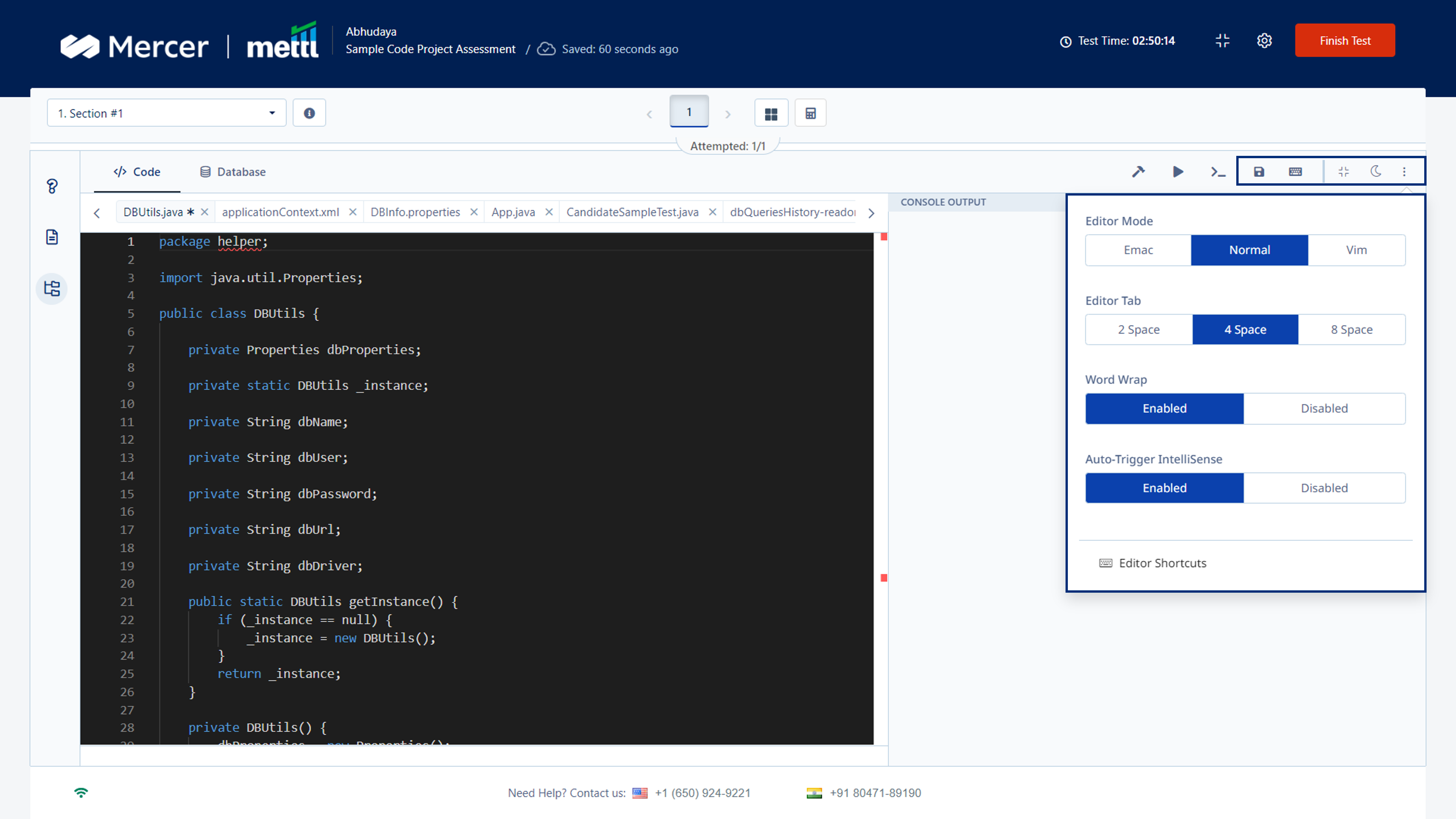
Task: Open the calculator icon
Action: 810,114
